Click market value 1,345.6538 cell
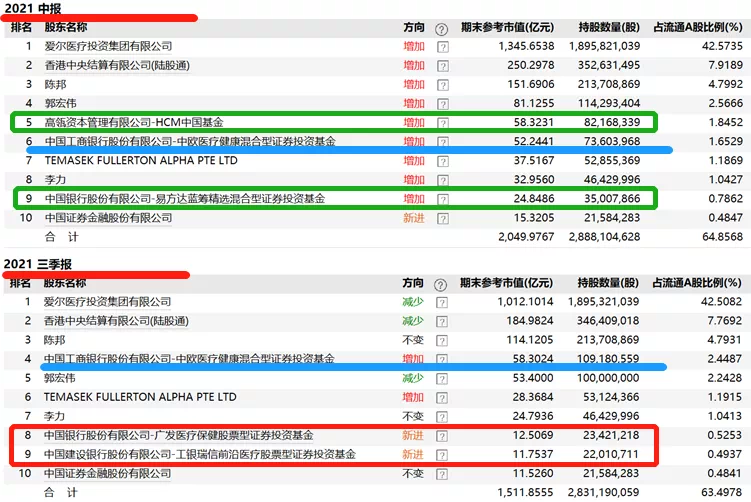 point(526,46)
